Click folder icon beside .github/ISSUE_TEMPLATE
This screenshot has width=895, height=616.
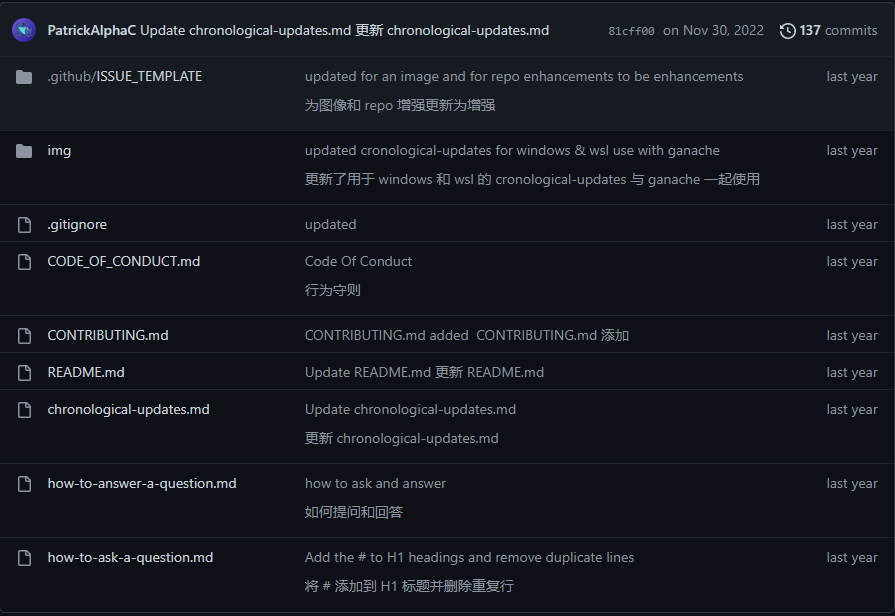click(x=24, y=77)
